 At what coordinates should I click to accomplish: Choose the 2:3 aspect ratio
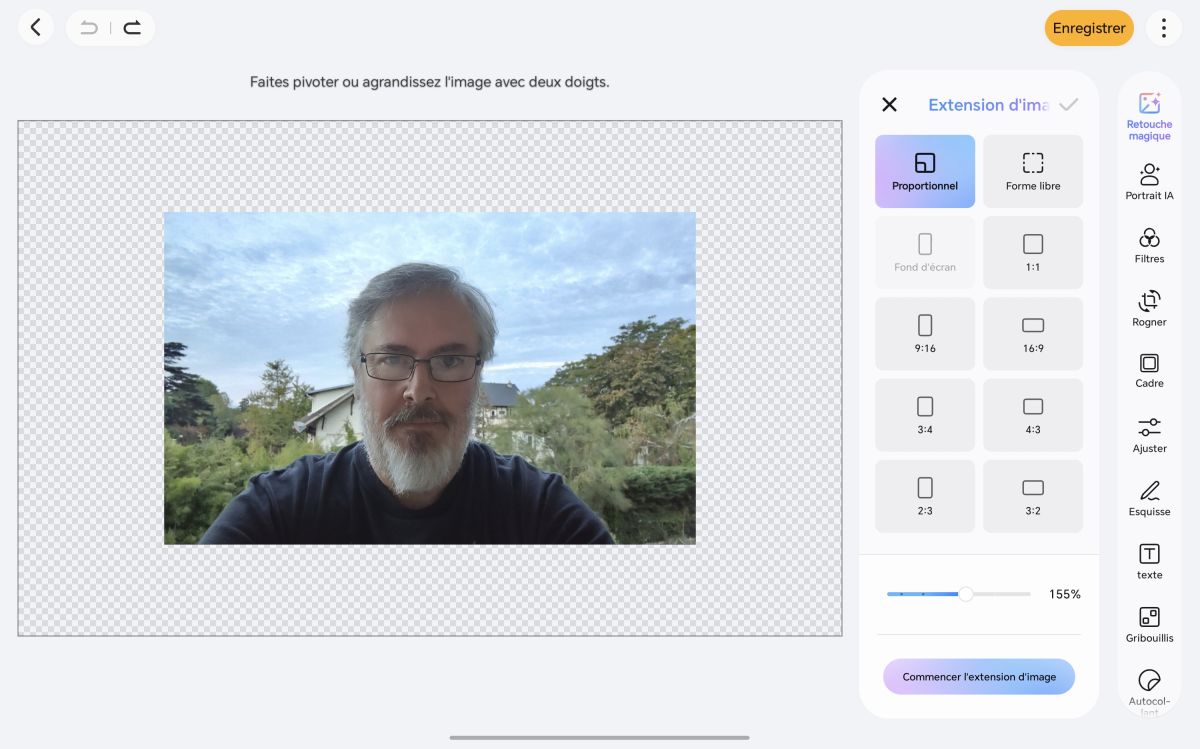coord(925,496)
